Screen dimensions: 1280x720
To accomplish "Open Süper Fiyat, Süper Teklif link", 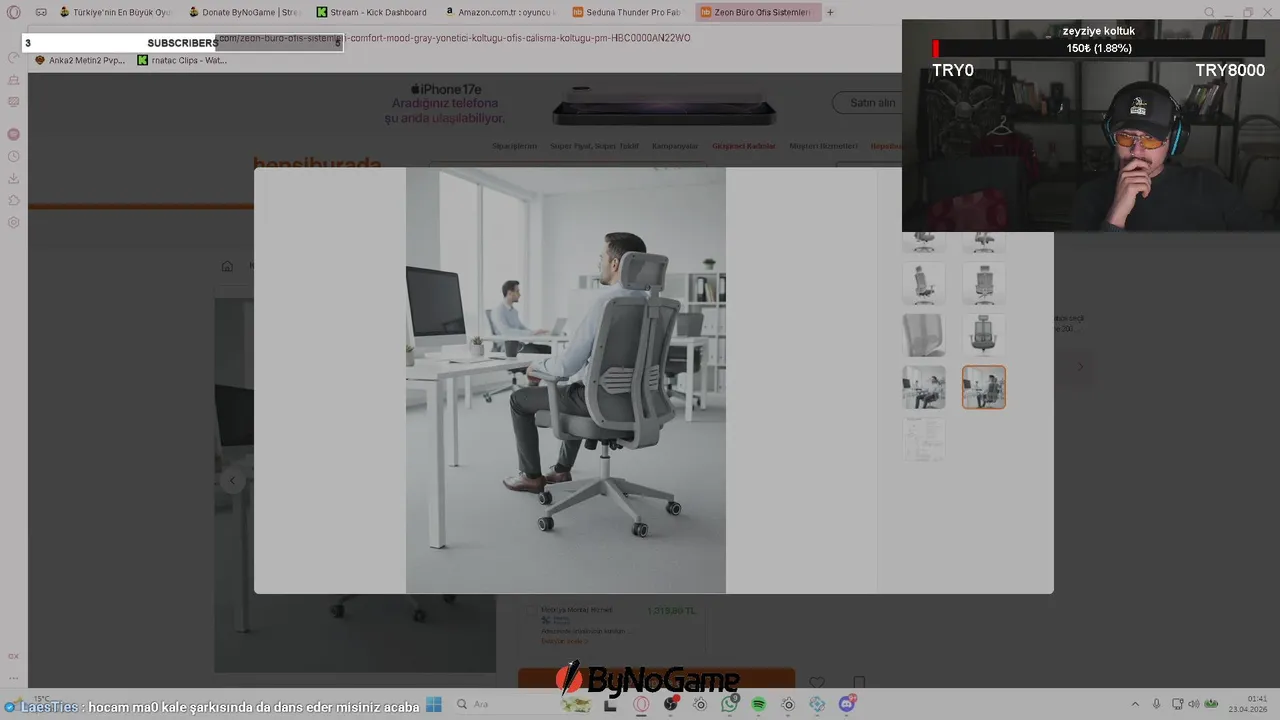I will coord(594,146).
